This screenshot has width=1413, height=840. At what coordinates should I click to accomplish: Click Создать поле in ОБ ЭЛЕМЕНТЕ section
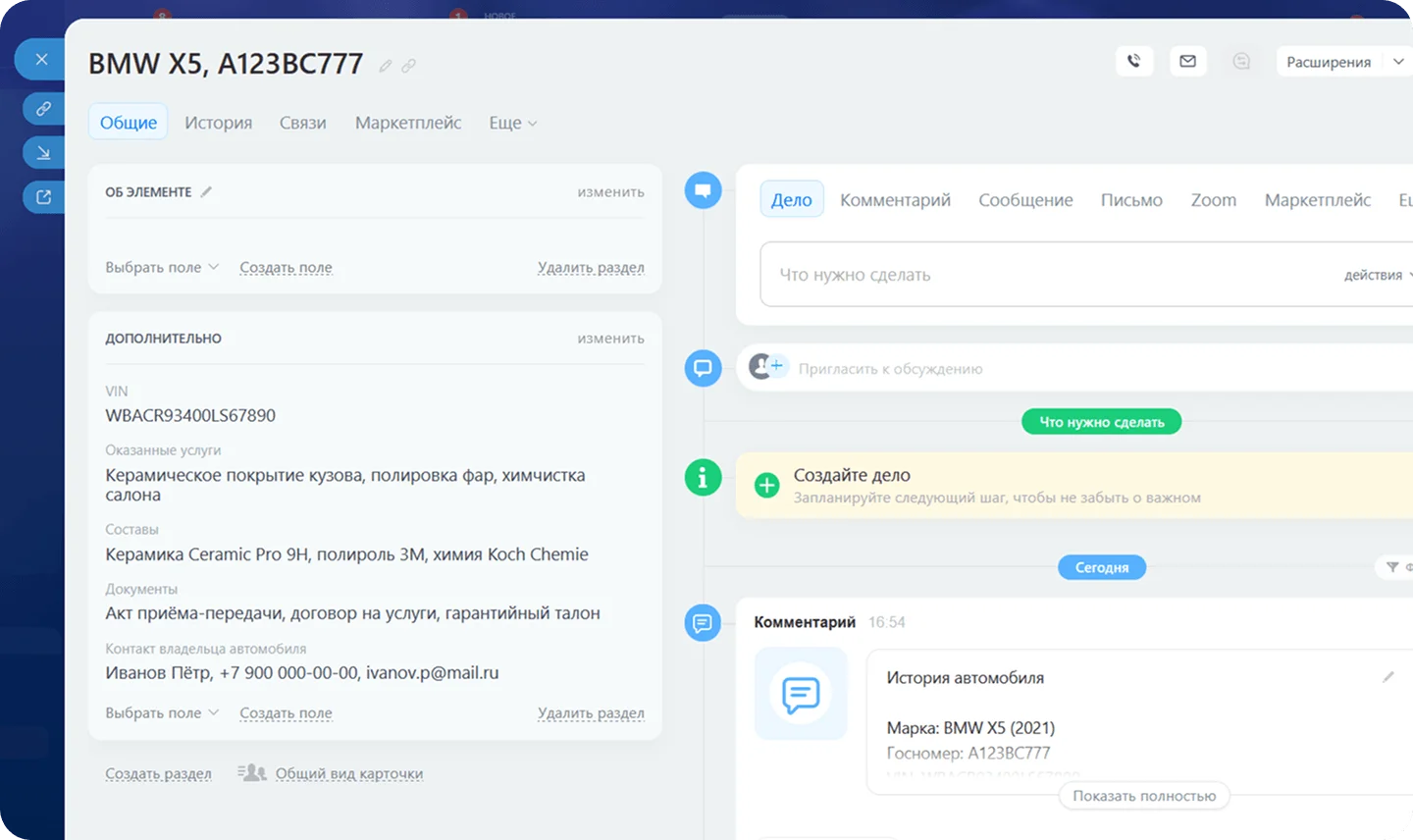pos(286,267)
